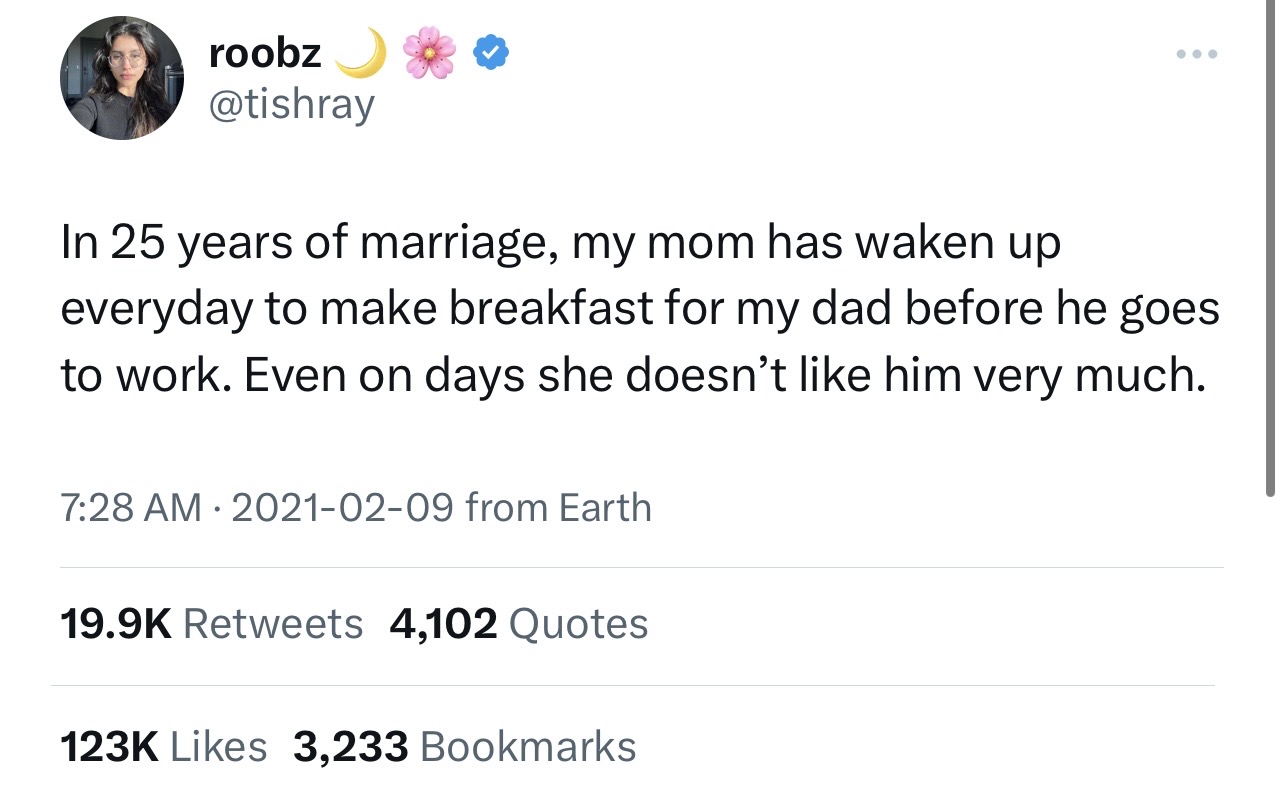Click the "from Earth" location label
1284x799 pixels.
coord(558,508)
